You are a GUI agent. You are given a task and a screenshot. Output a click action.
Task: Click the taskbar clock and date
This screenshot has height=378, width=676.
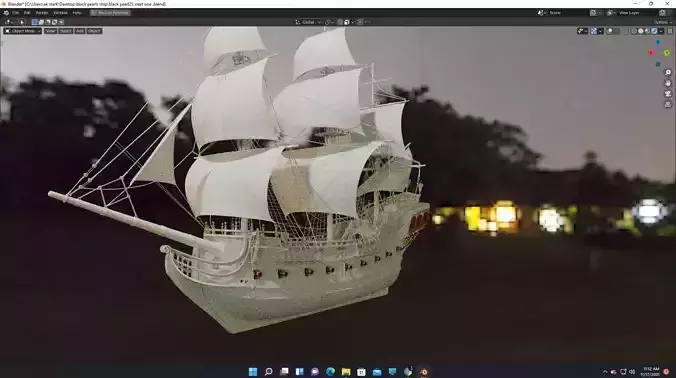pos(651,372)
